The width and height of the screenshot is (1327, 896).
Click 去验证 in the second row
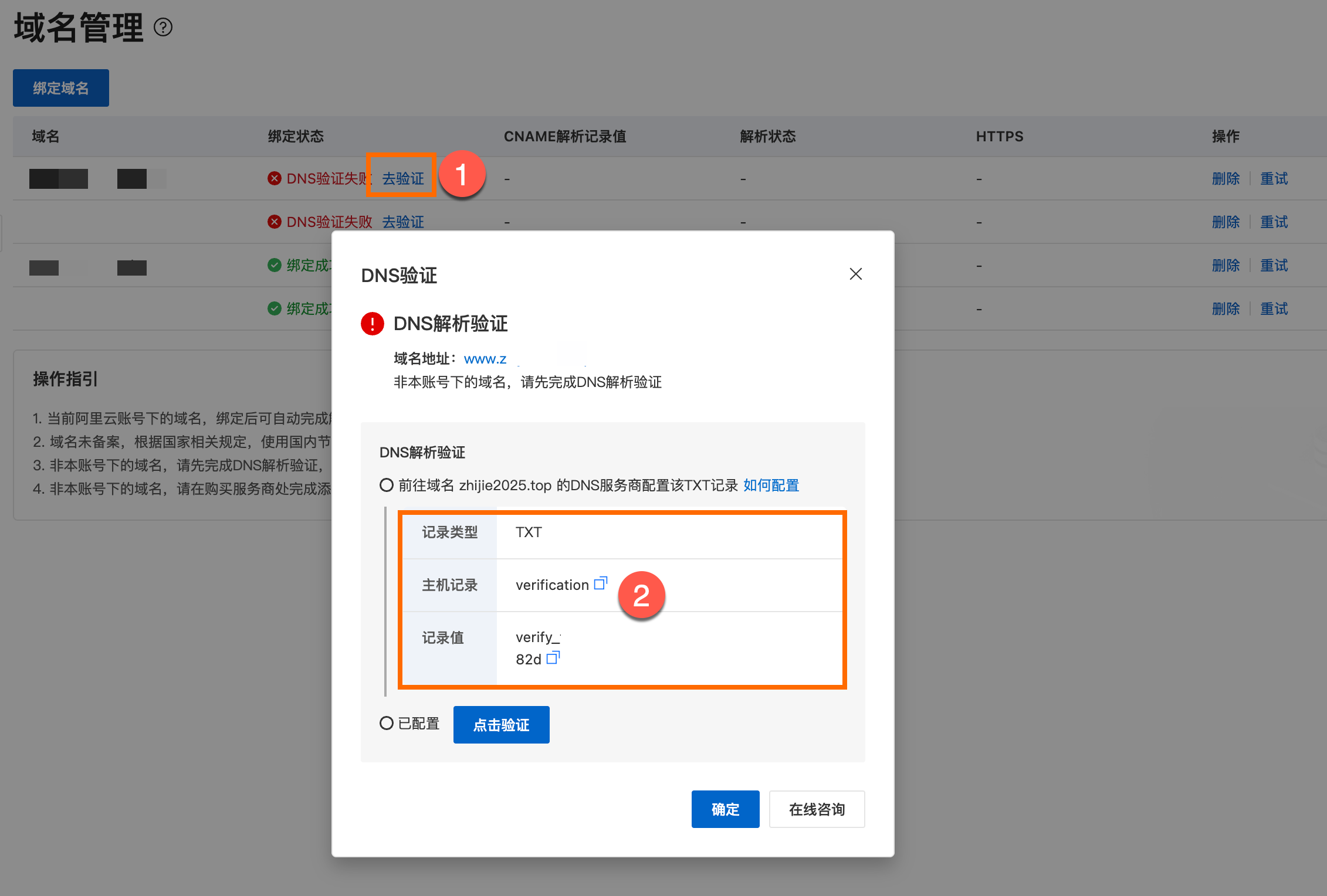click(403, 222)
